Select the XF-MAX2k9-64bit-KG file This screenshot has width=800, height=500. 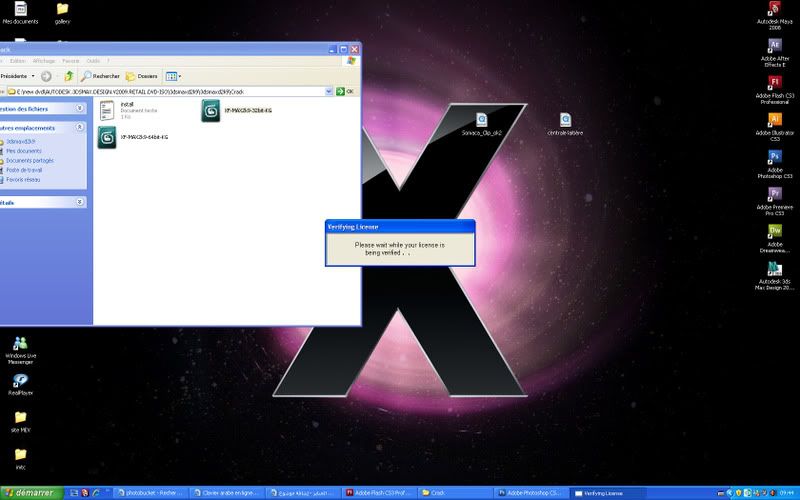133,137
